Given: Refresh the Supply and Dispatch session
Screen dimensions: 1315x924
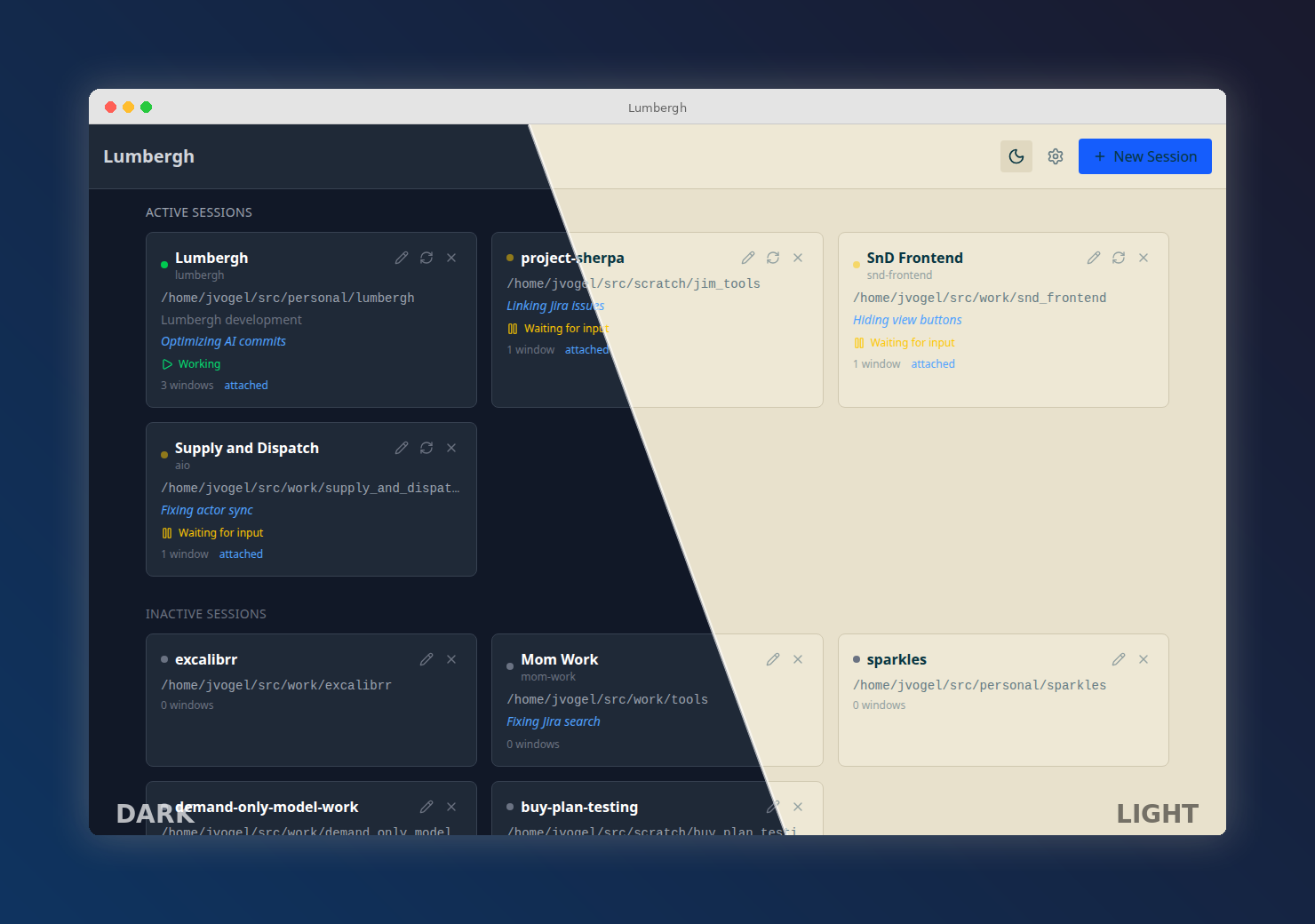Looking at the screenshot, I should point(426,448).
